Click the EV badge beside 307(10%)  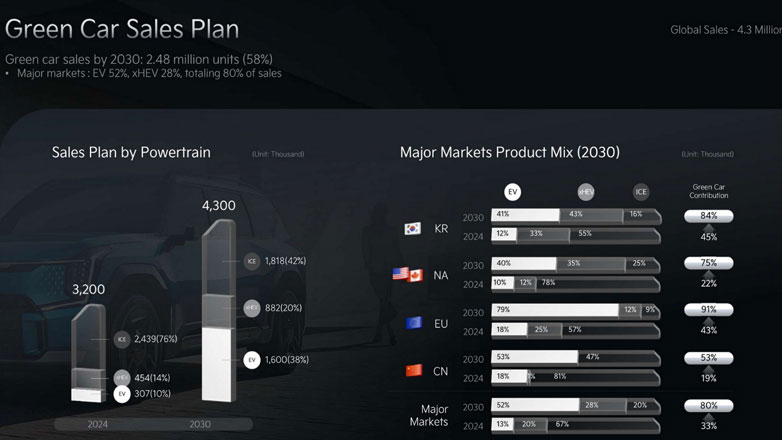click(121, 395)
